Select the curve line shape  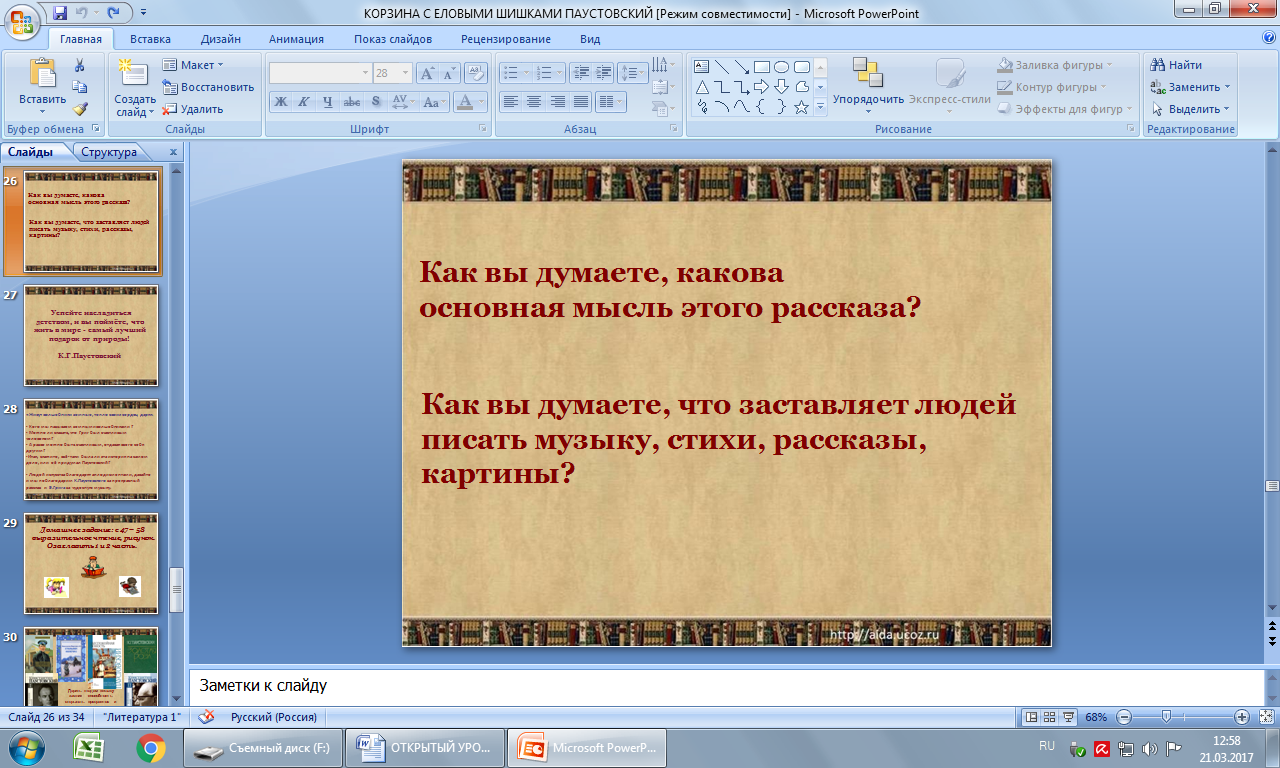[741, 107]
